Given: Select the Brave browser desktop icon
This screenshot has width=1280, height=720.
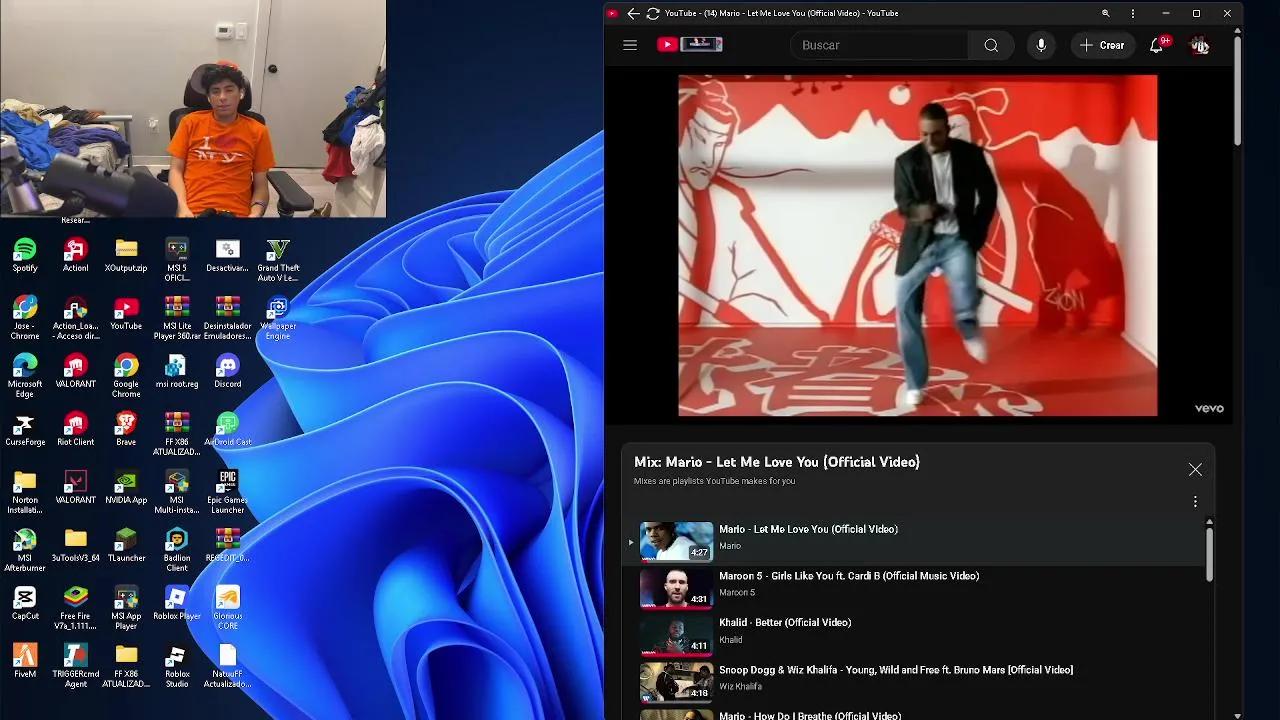Looking at the screenshot, I should point(126,430).
